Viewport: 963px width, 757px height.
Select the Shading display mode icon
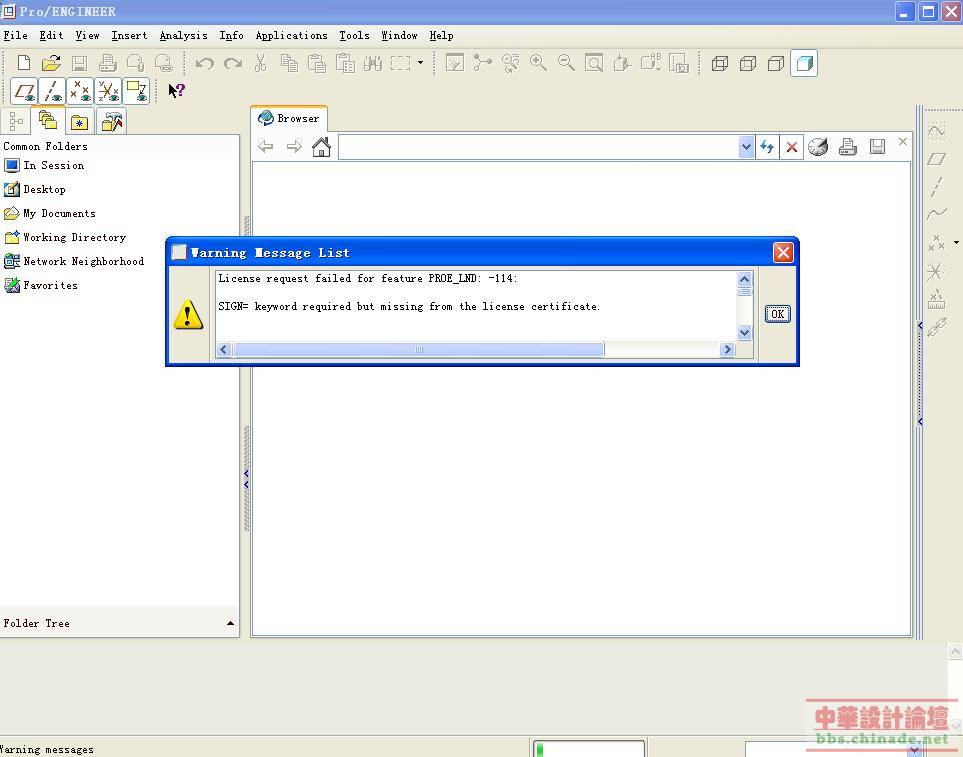[x=804, y=63]
